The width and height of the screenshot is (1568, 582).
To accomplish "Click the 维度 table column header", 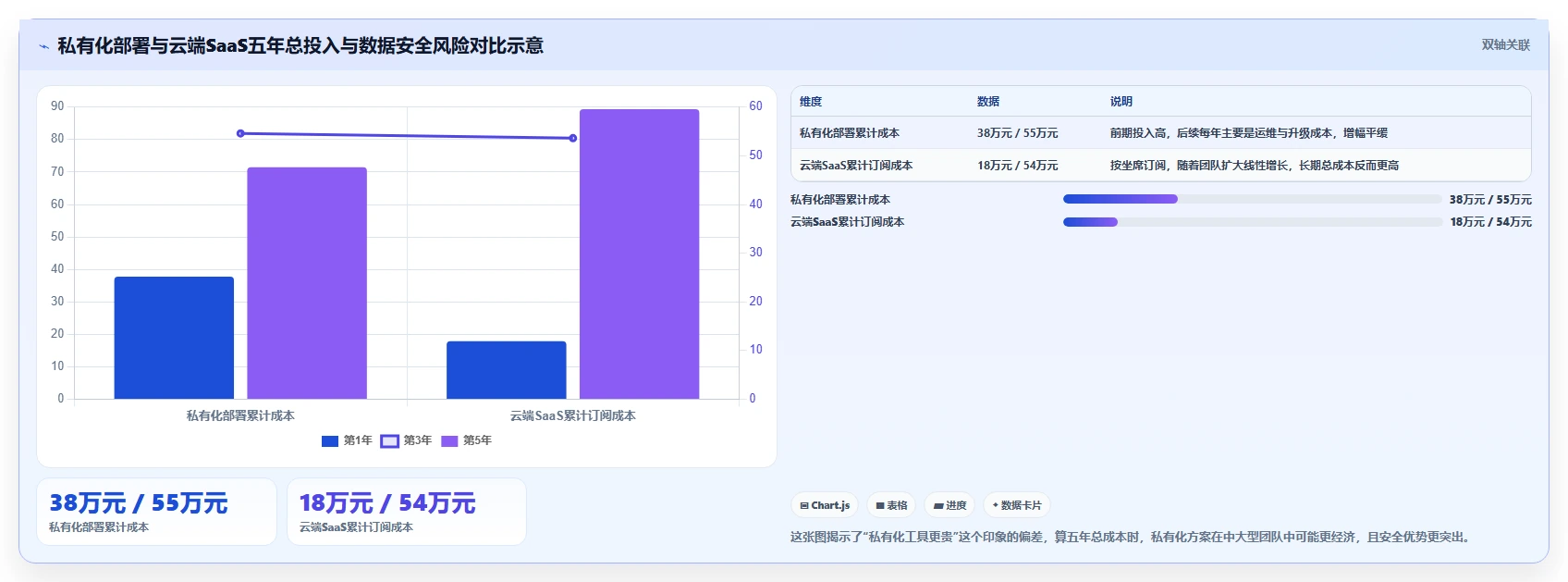I will [x=811, y=102].
